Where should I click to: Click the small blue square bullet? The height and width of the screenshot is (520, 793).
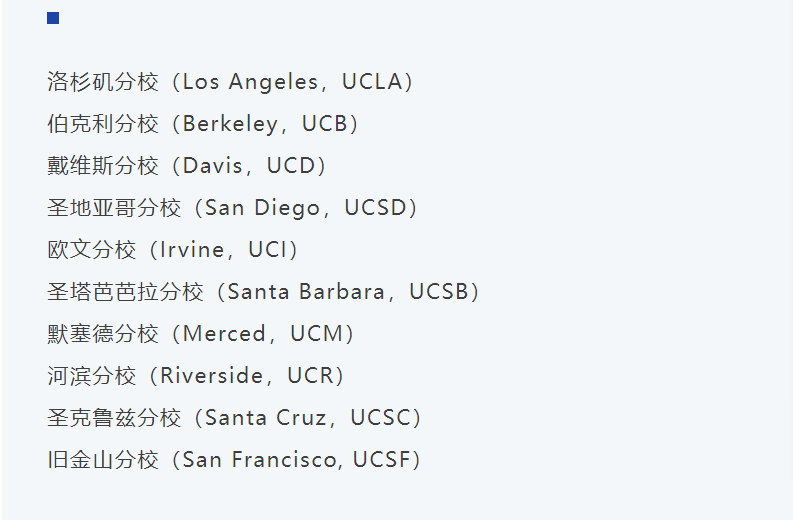tap(53, 18)
